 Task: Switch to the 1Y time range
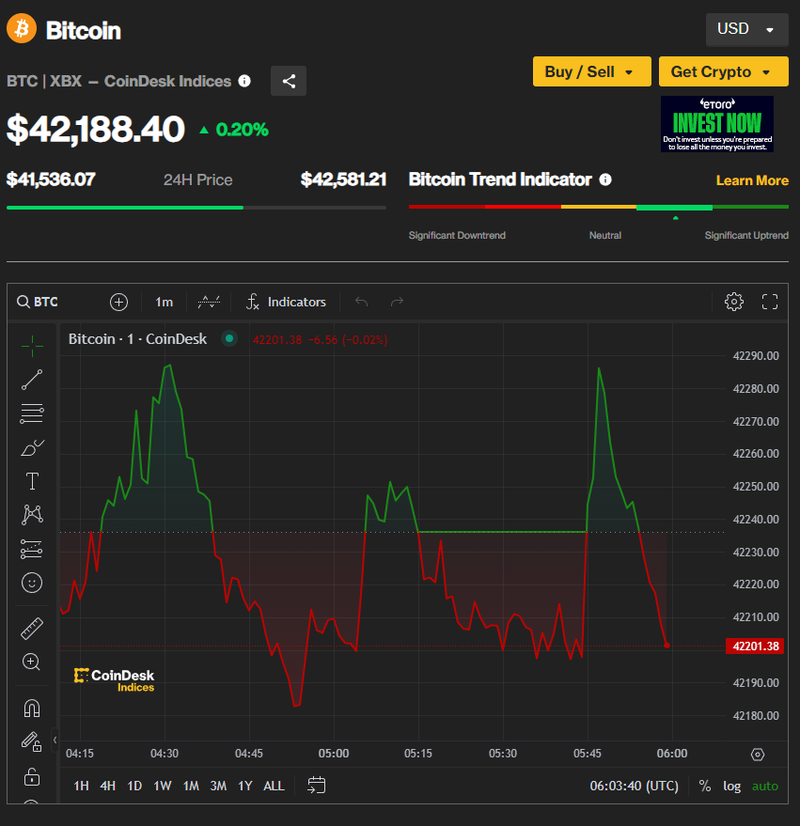click(245, 786)
